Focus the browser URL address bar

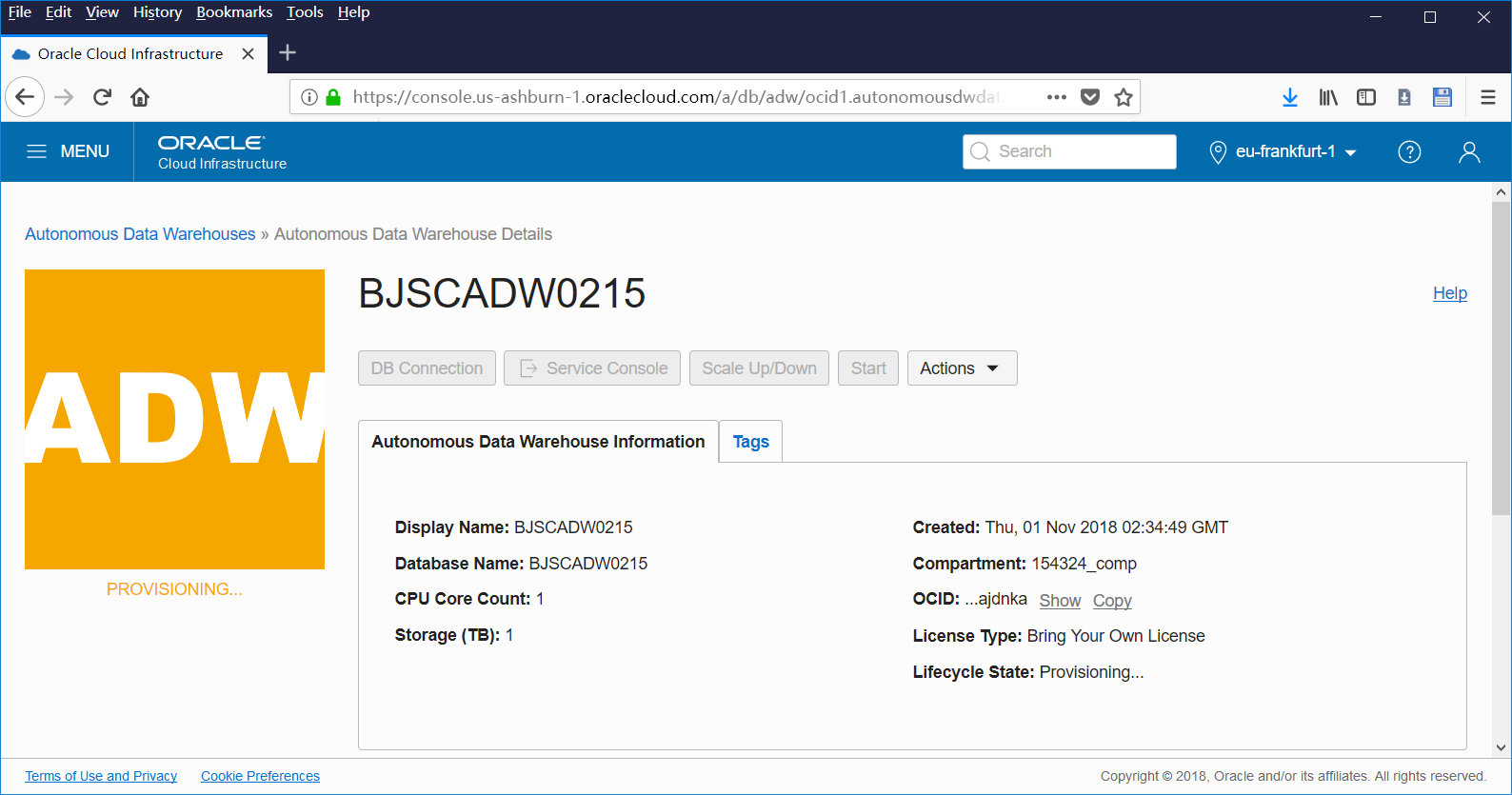coord(676,97)
